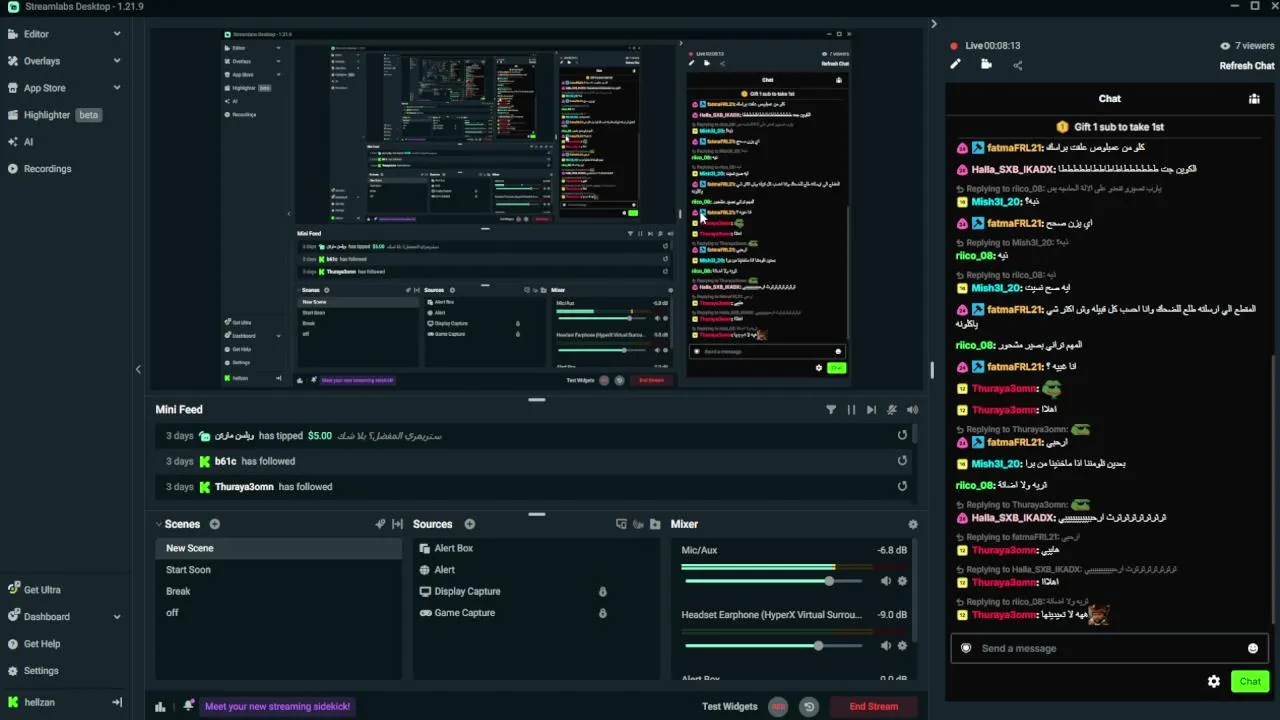The width and height of the screenshot is (1280, 720).
Task: Add a new source with plus icon
Action: coord(469,524)
